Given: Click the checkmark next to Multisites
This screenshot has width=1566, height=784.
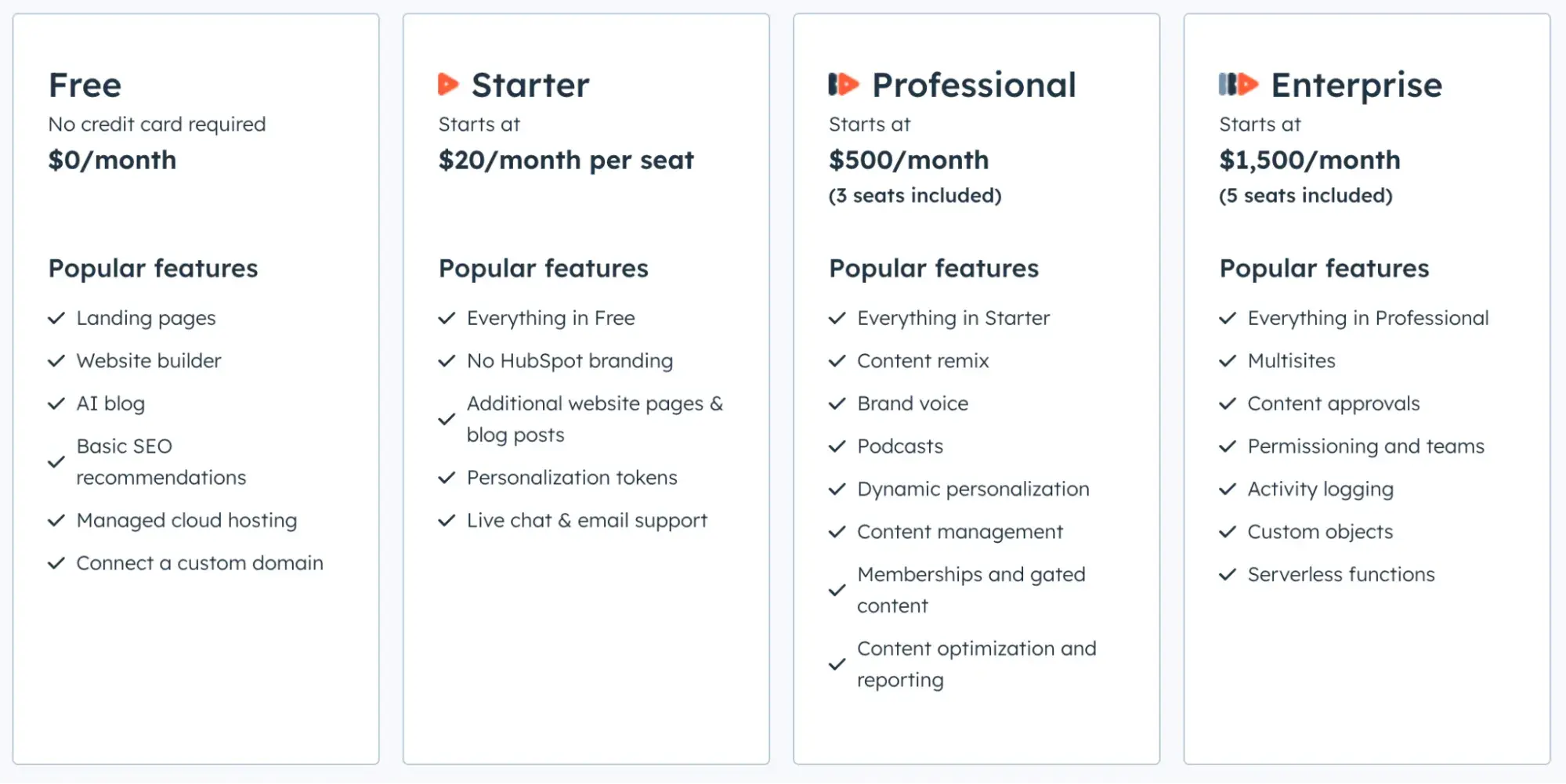Looking at the screenshot, I should (x=1228, y=361).
